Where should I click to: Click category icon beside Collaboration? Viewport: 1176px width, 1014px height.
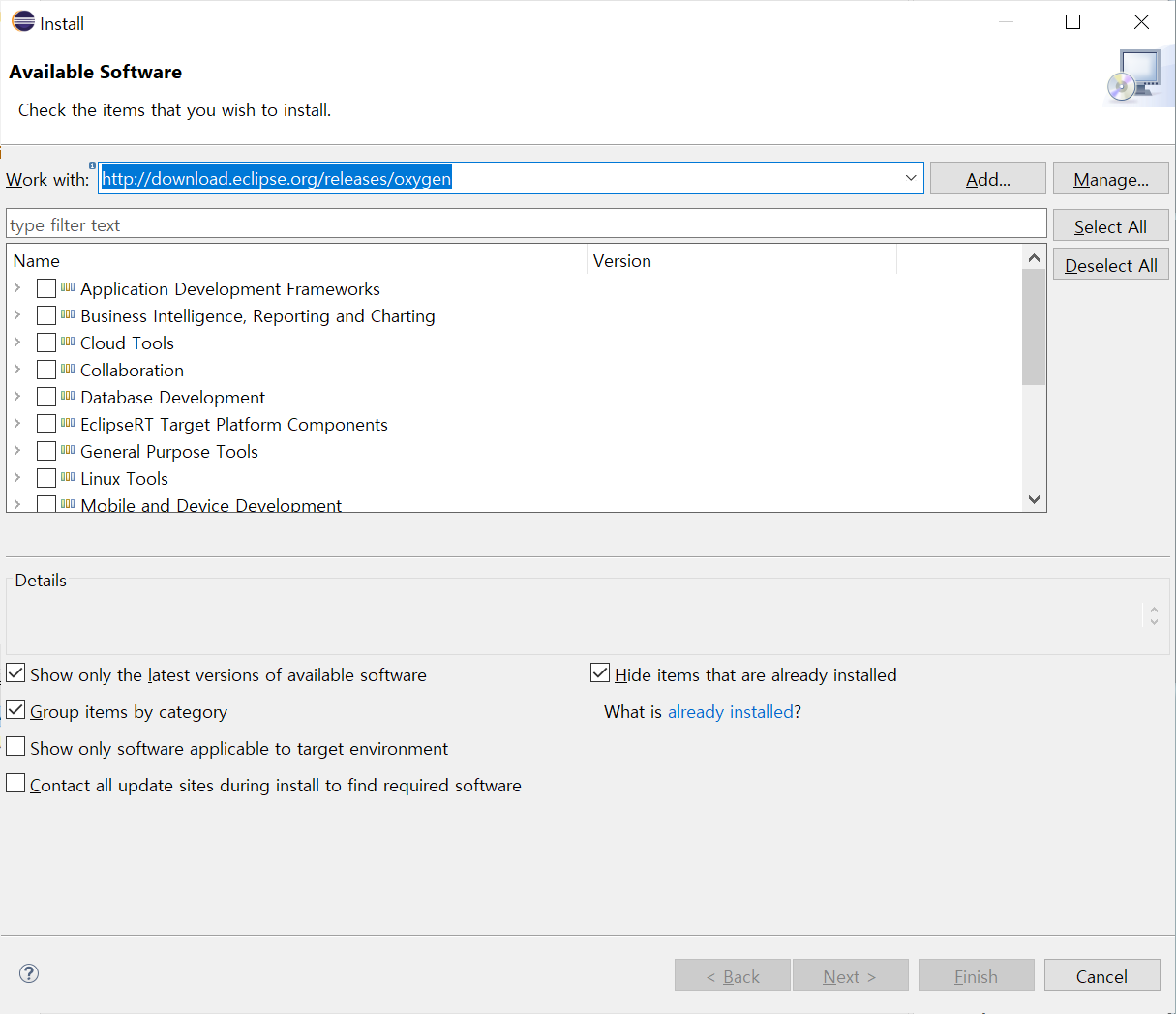coord(68,369)
